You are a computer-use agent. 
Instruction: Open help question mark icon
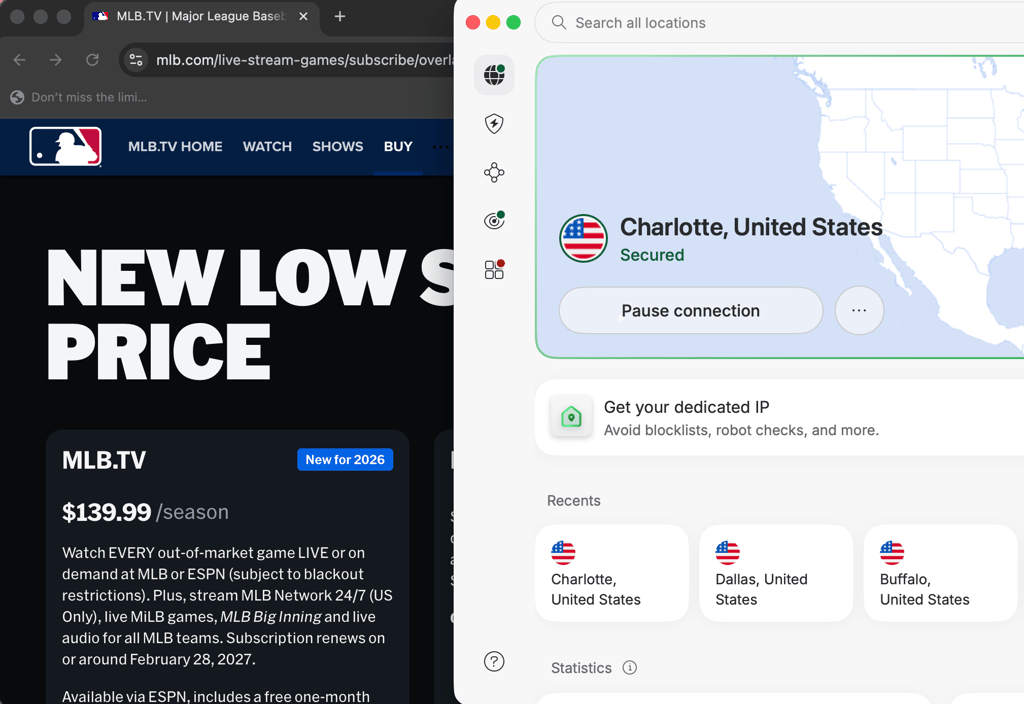point(494,662)
